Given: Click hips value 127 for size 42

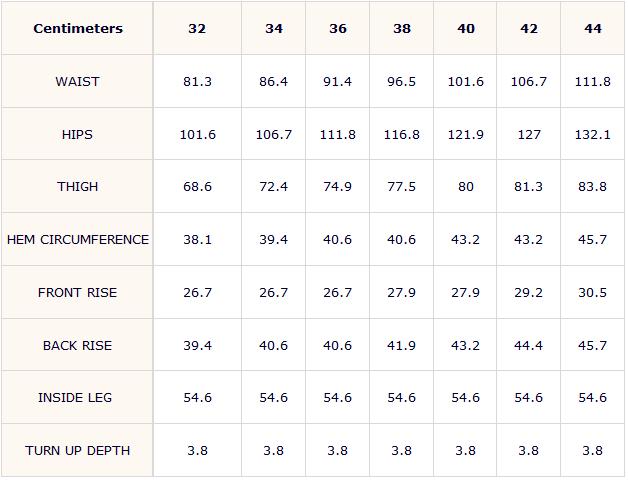Looking at the screenshot, I should [529, 135].
